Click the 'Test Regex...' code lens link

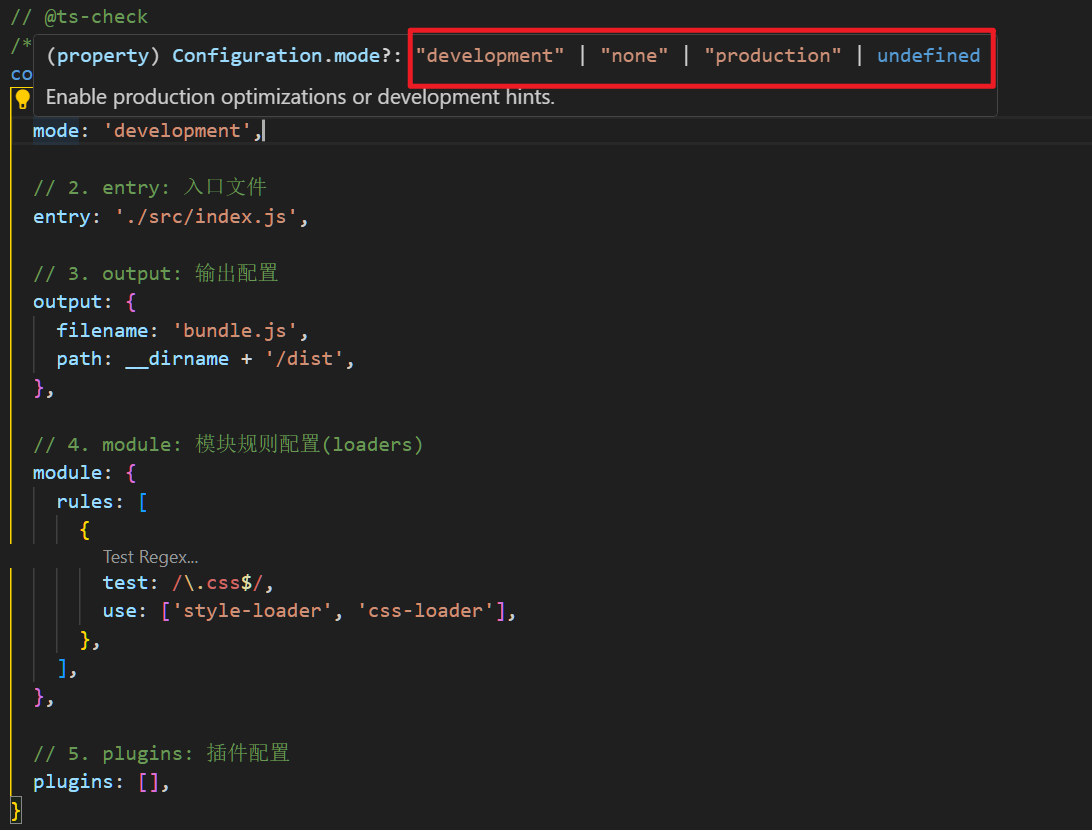150,557
